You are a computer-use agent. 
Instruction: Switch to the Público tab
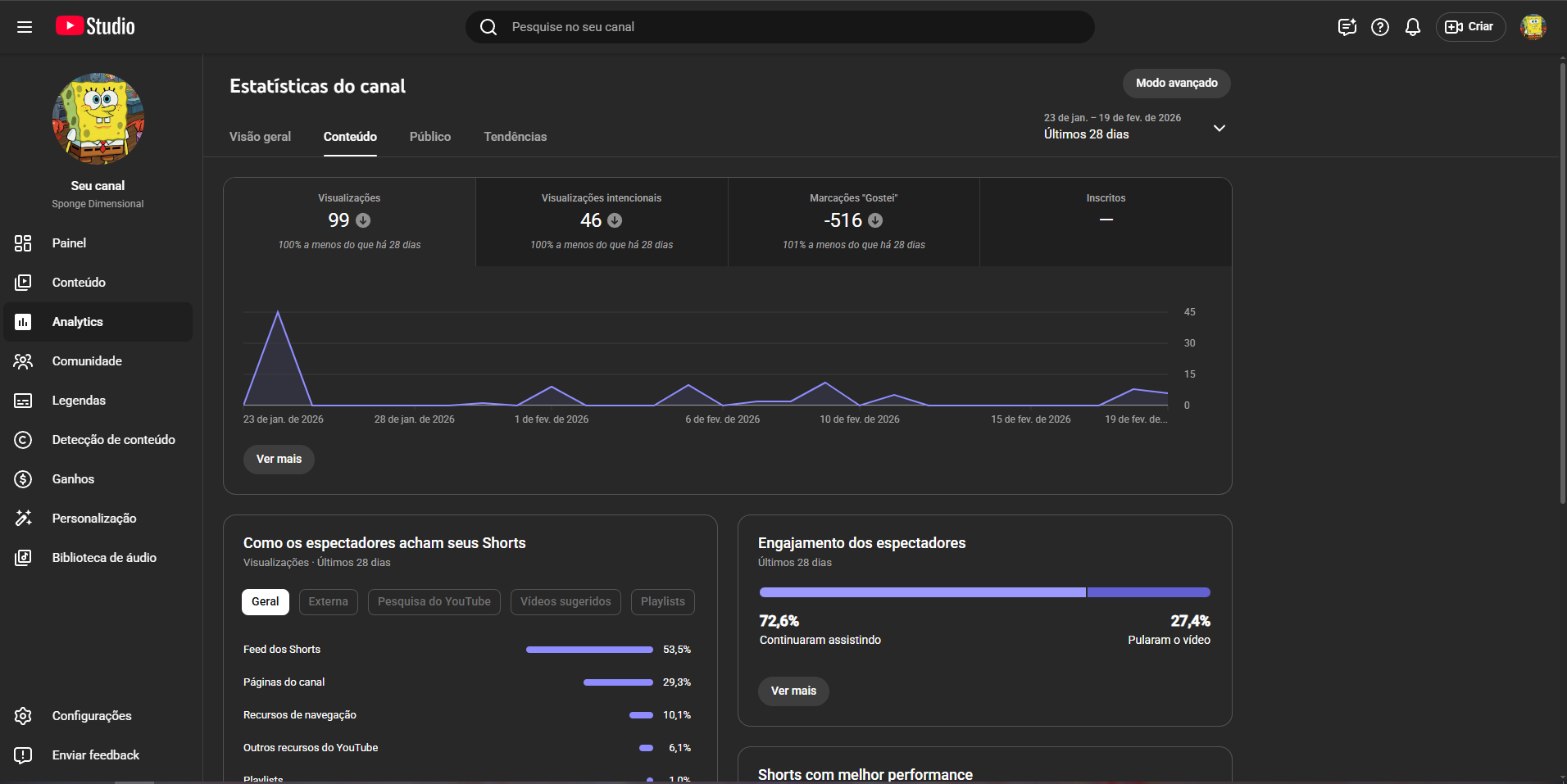pos(429,137)
